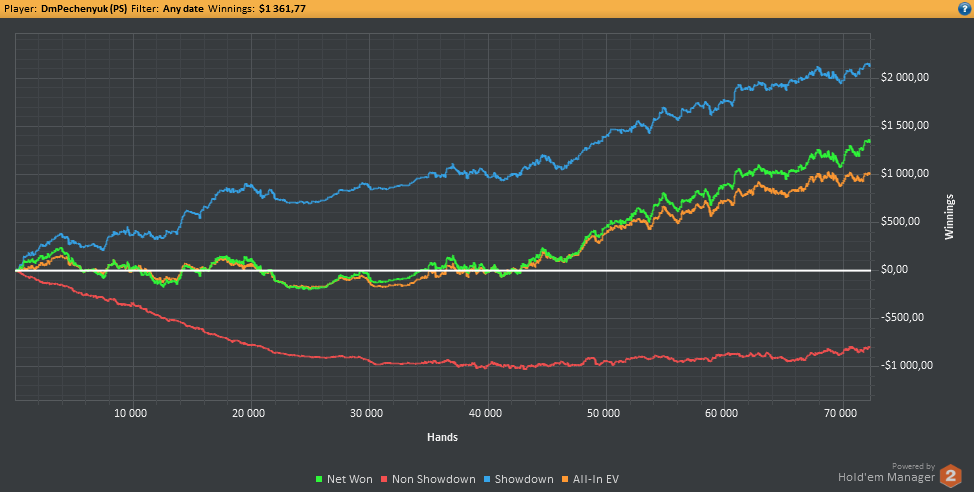974x492 pixels.
Task: Toggle the All-In EV orange legend swatch
Action: (565, 480)
